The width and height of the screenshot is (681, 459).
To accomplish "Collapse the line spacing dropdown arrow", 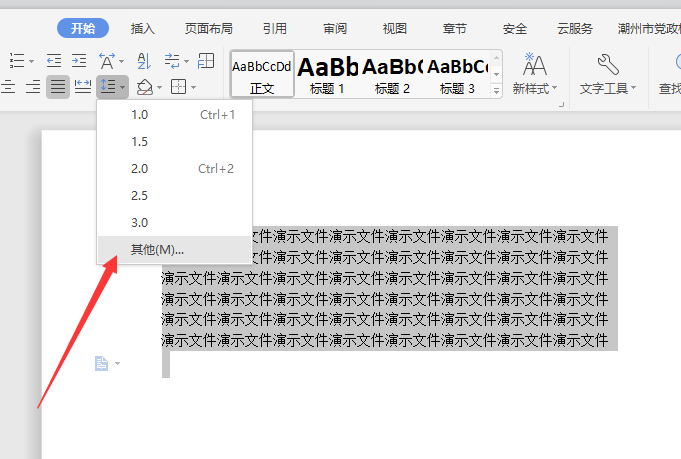I will coord(122,87).
